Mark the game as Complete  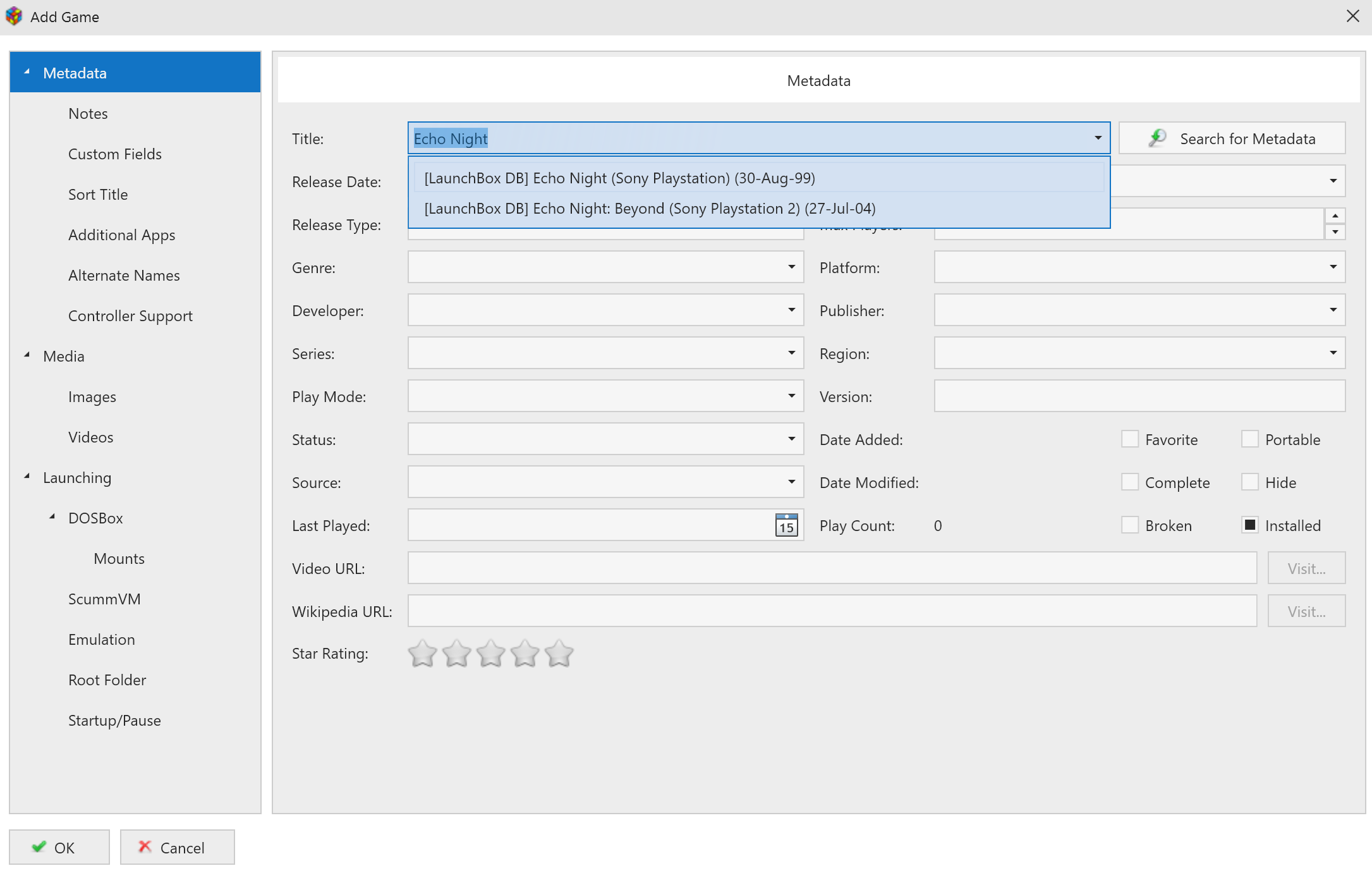click(1130, 482)
